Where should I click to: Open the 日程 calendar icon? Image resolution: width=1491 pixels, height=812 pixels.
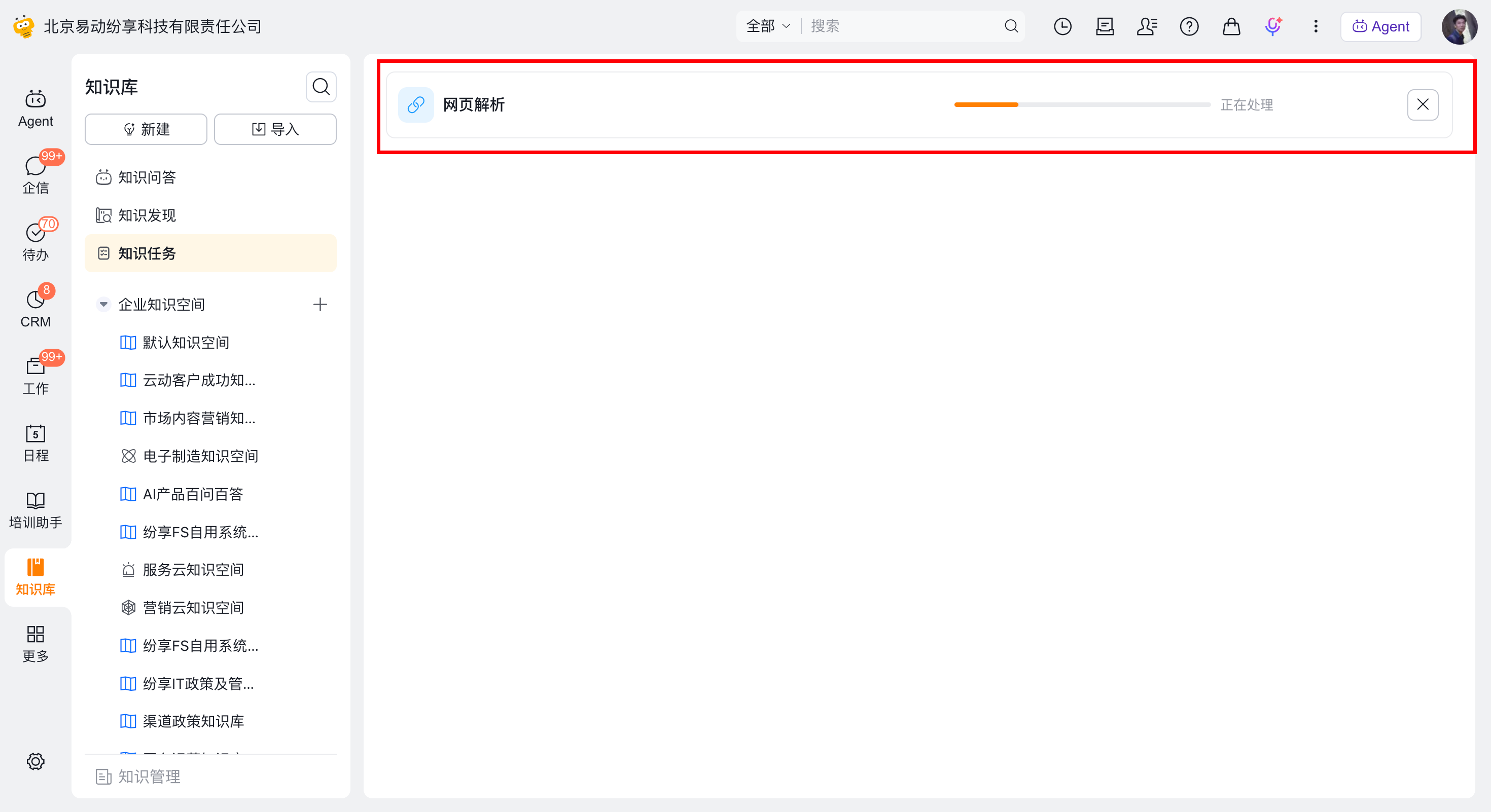pos(35,443)
